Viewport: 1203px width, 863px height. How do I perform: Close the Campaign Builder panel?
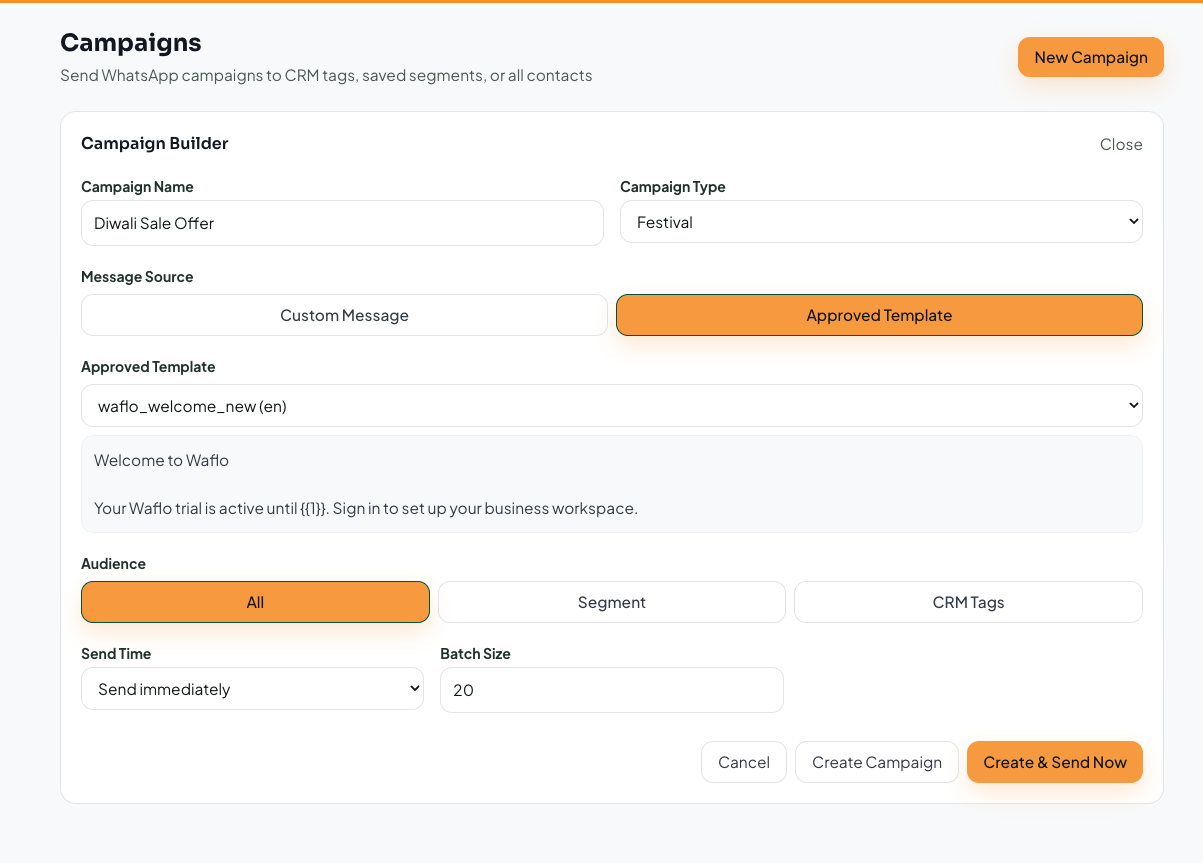1121,144
